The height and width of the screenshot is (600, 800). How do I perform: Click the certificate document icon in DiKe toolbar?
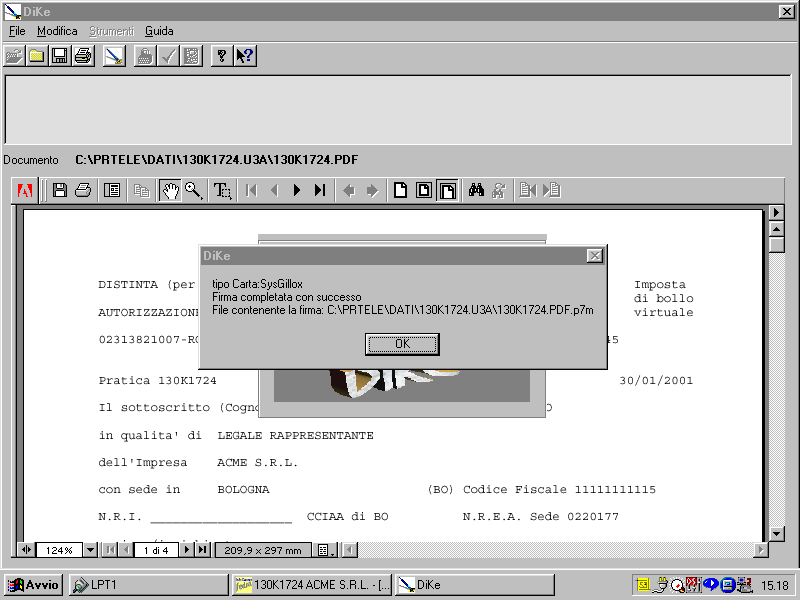pyautogui.click(x=192, y=56)
